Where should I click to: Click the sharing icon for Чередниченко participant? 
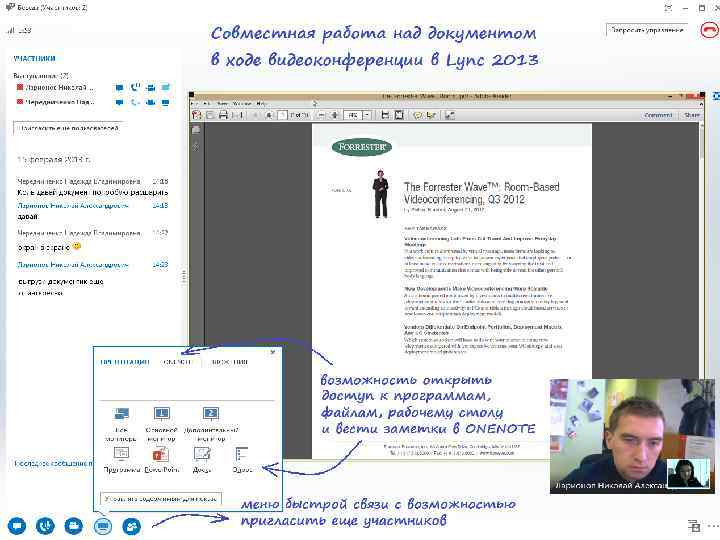(165, 102)
